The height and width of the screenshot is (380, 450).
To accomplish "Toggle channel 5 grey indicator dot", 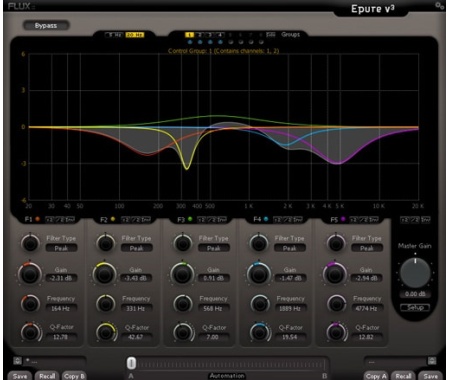I will 231,42.
